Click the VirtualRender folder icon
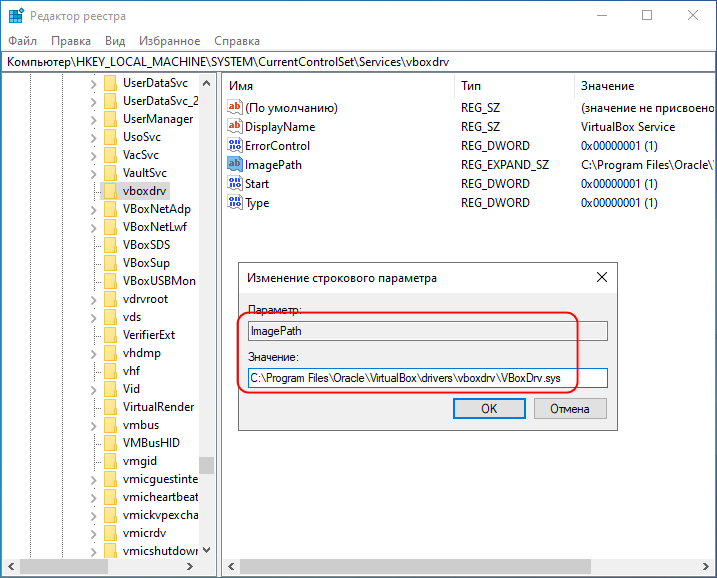 click(x=110, y=407)
